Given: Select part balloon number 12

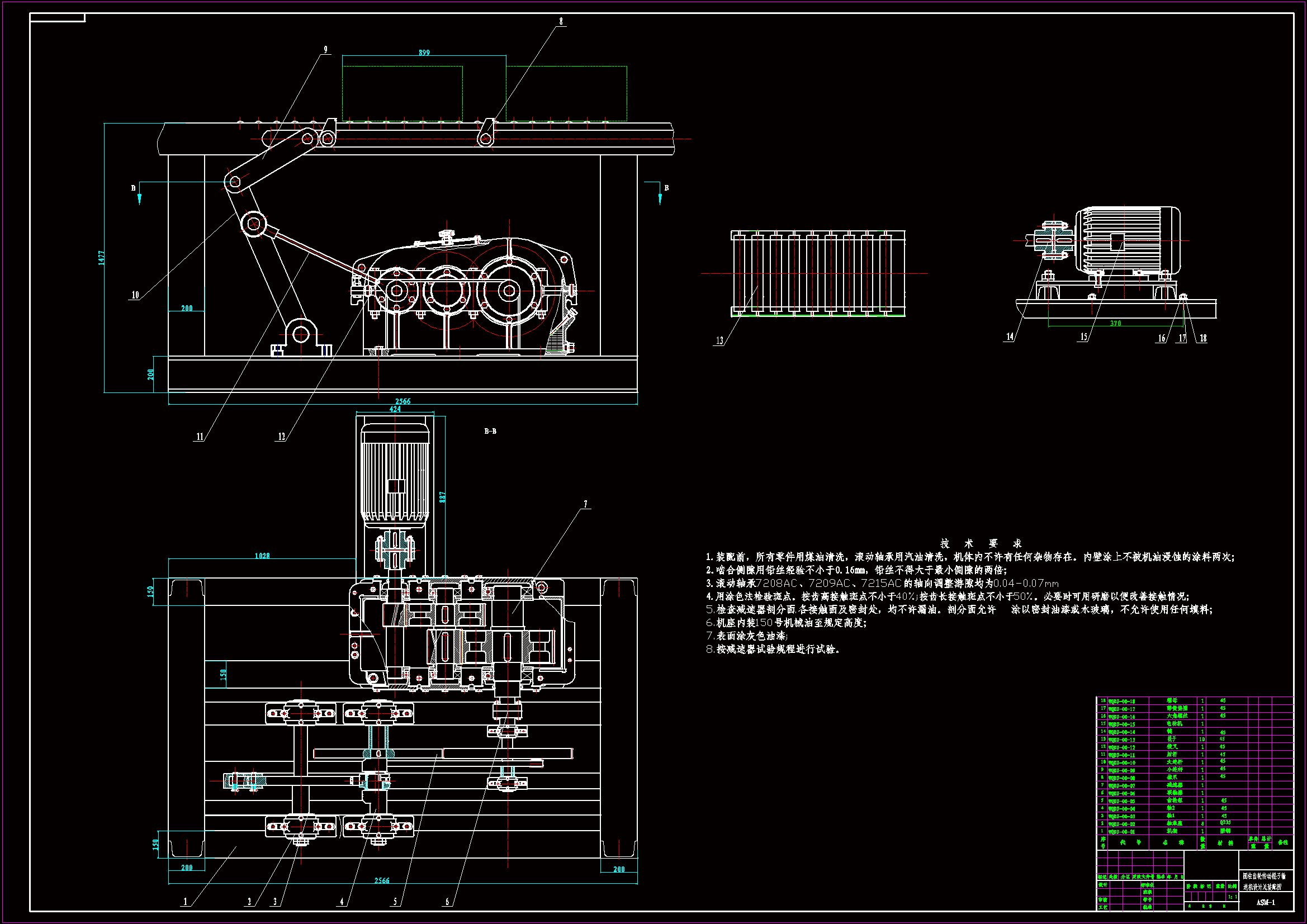Looking at the screenshot, I should pyautogui.click(x=281, y=437).
